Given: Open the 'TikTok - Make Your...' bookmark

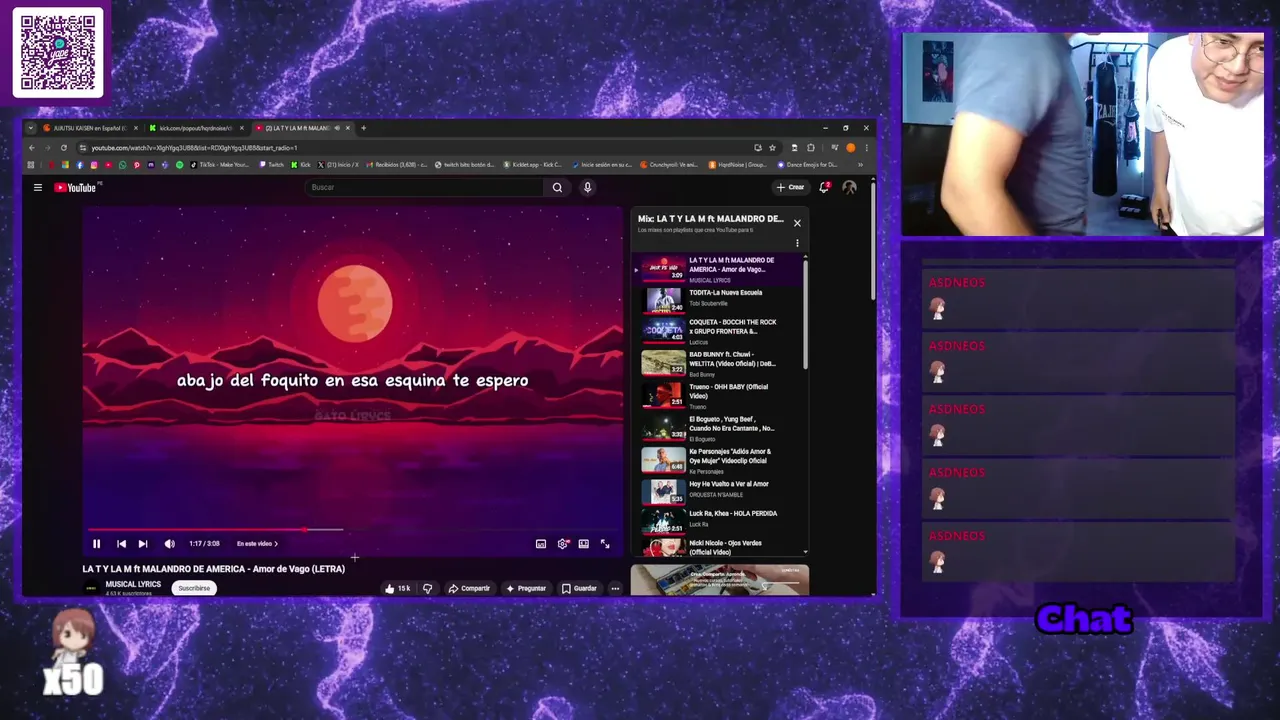Looking at the screenshot, I should click(x=219, y=165).
